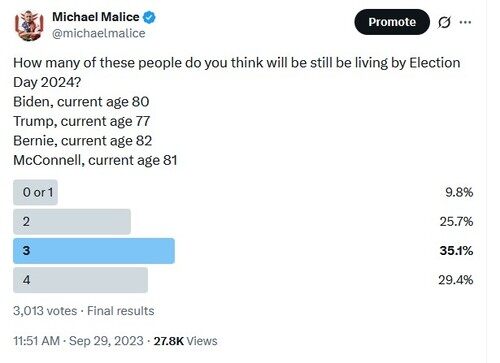
Task: Click the poll question tweet text
Action: (237, 111)
